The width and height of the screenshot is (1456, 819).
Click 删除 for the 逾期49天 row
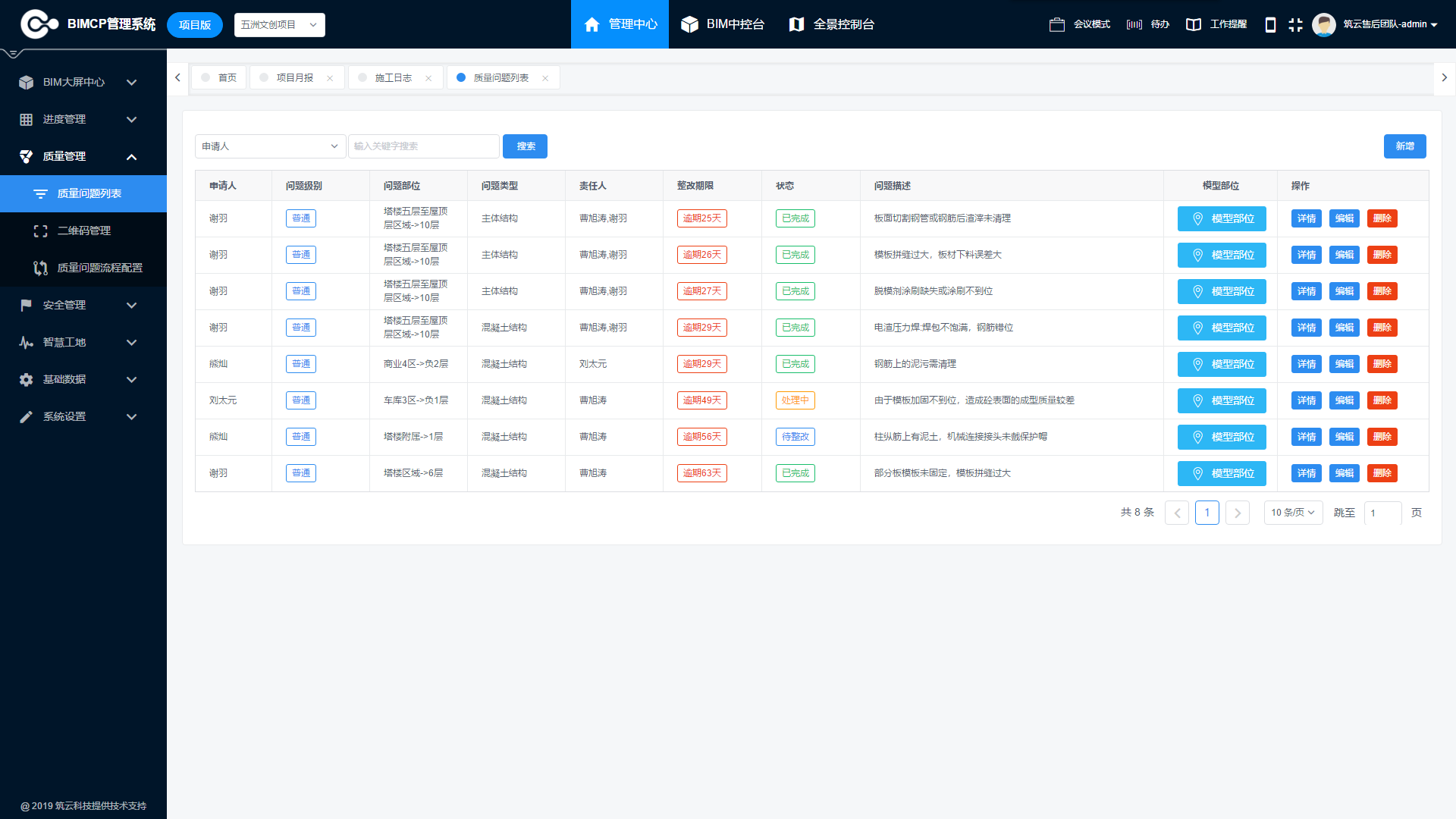[1382, 400]
